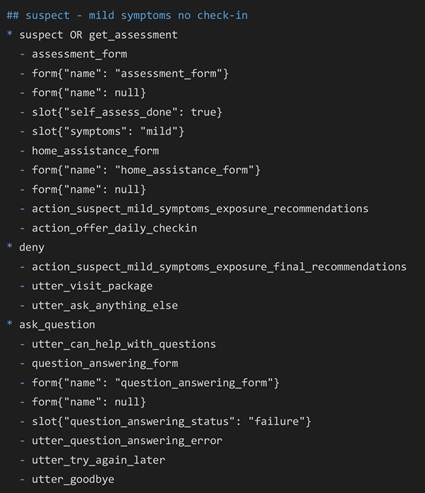Image resolution: width=425 pixels, height=493 pixels.
Task: Click the form name 'question_answering_form' JSON line
Action: coord(150,383)
